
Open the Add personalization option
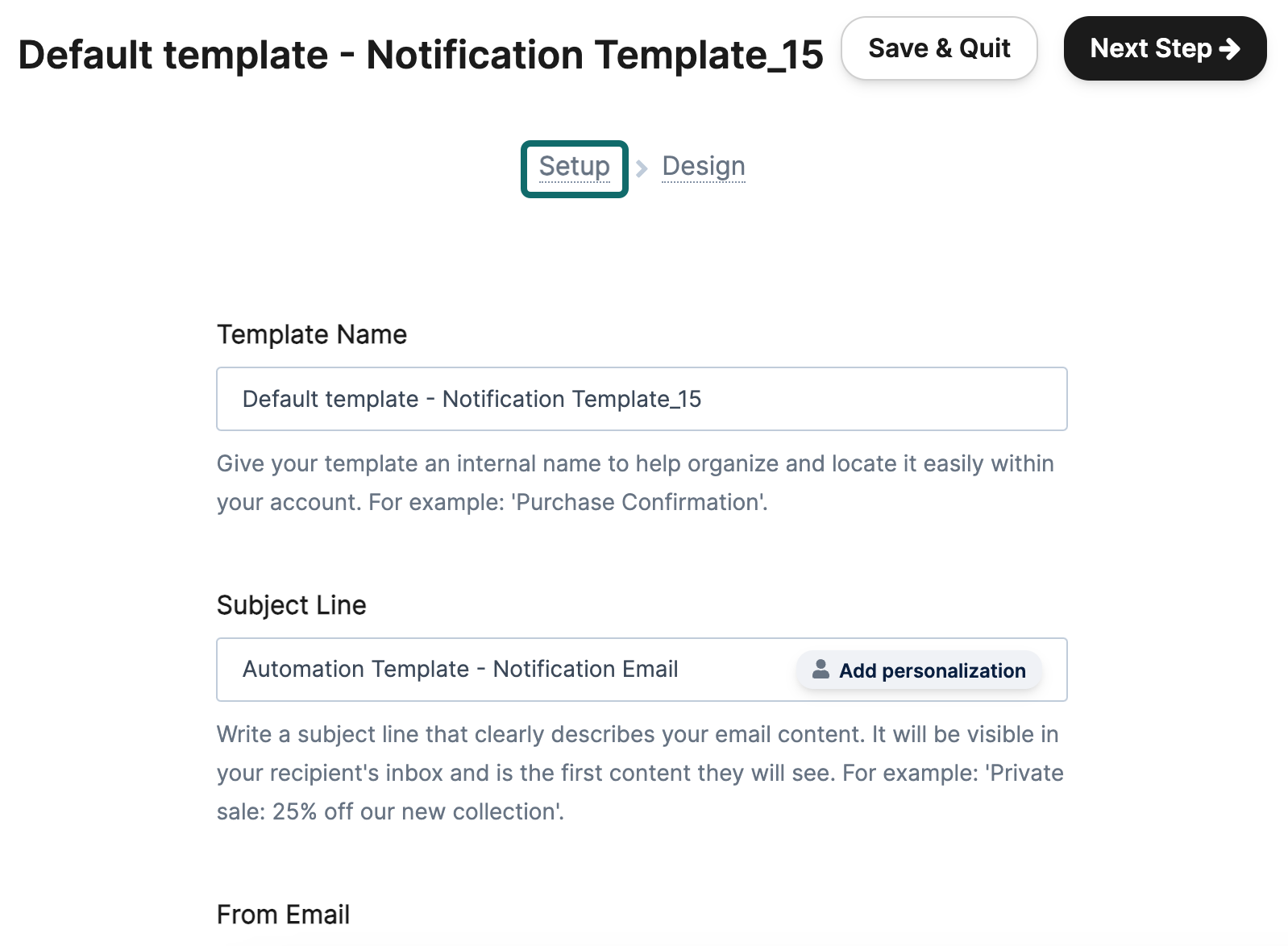click(x=919, y=670)
